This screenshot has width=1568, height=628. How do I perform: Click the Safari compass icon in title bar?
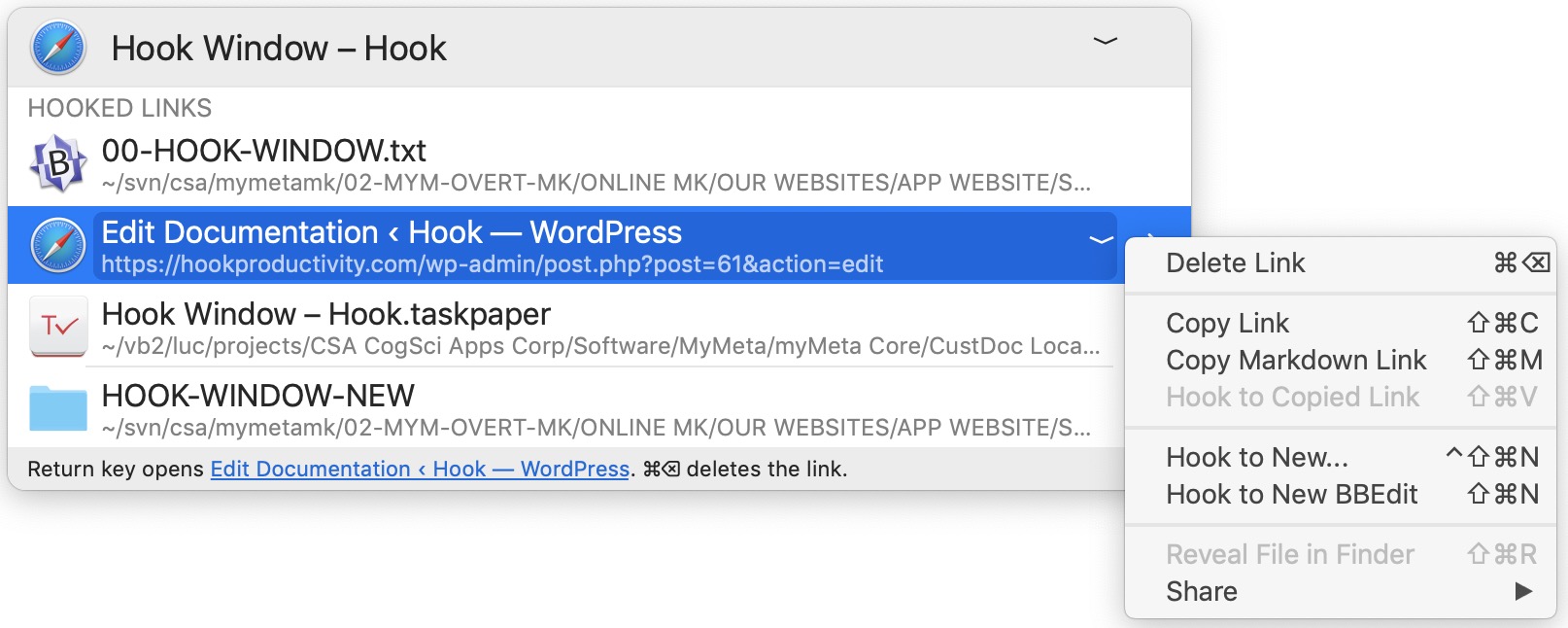coord(58,48)
